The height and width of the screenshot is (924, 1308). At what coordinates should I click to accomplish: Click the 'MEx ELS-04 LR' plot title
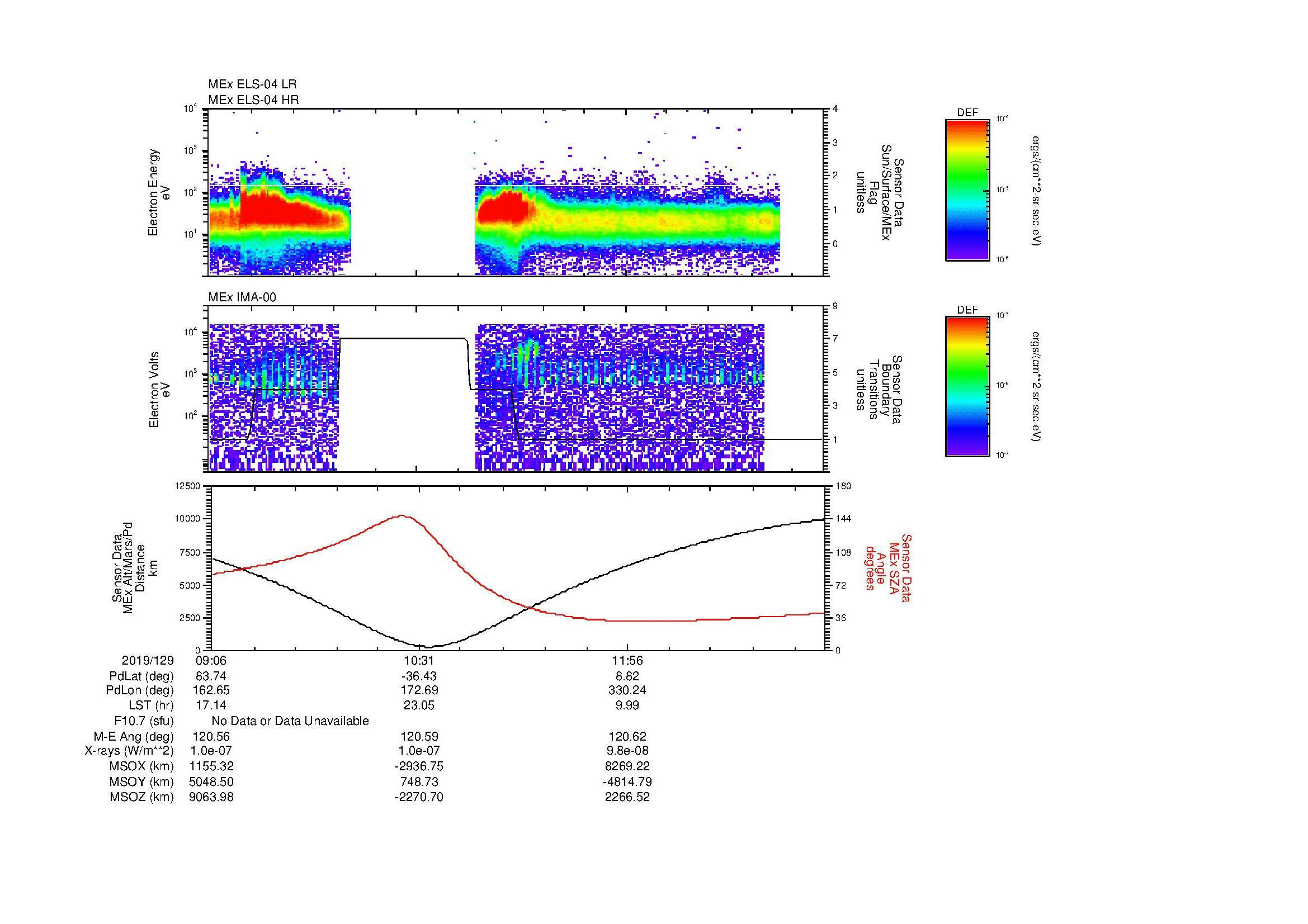coord(252,84)
